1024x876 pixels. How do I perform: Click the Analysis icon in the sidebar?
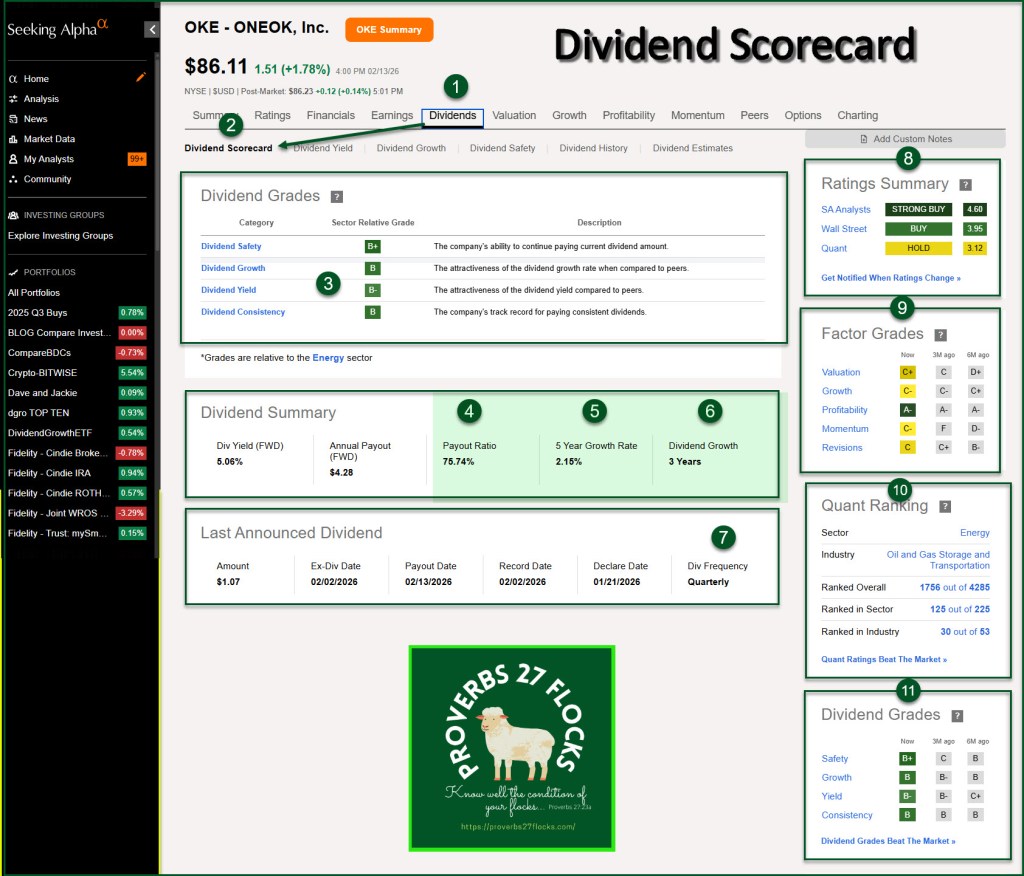pyautogui.click(x=13, y=99)
